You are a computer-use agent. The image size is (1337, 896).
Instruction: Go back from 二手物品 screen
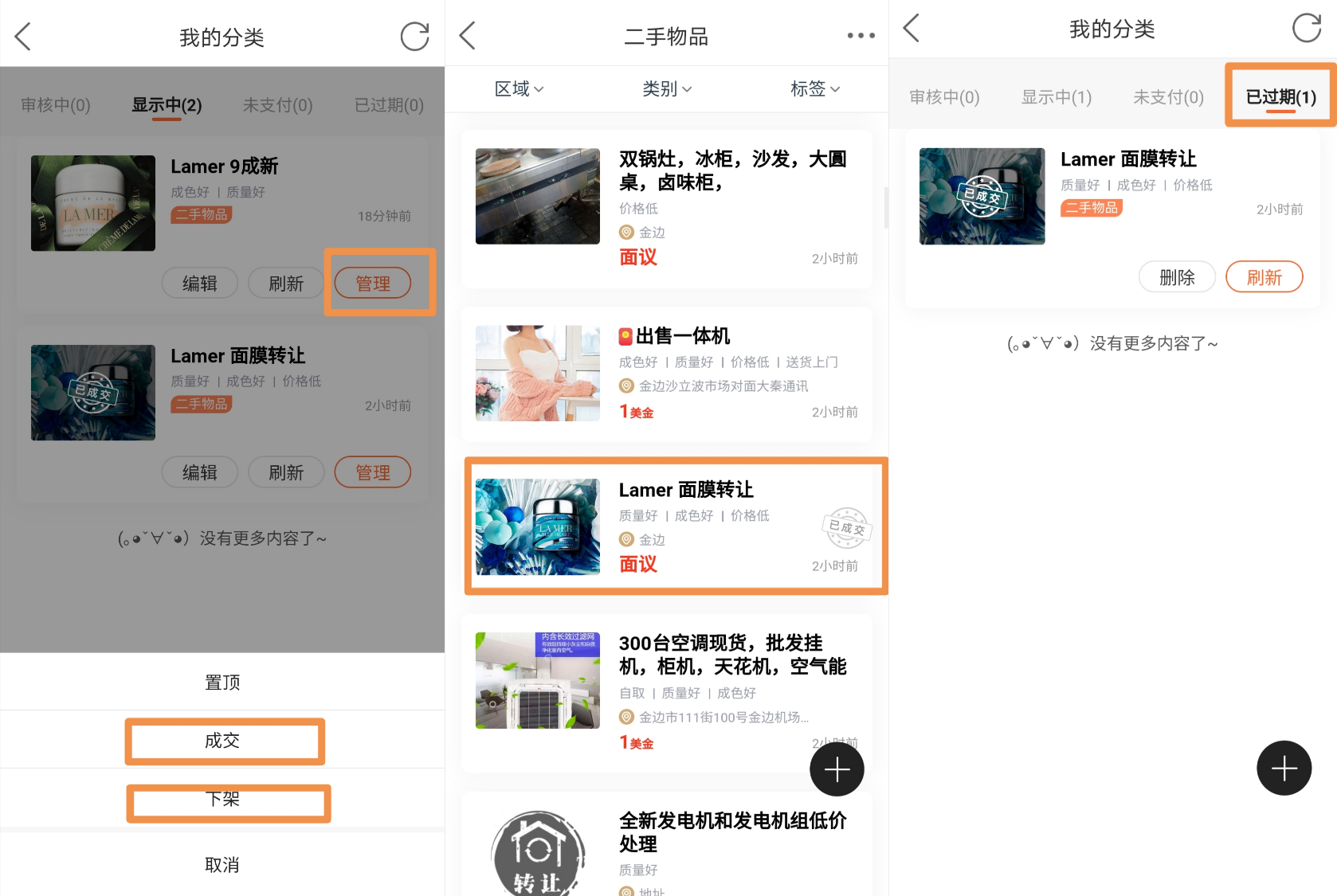click(x=468, y=36)
